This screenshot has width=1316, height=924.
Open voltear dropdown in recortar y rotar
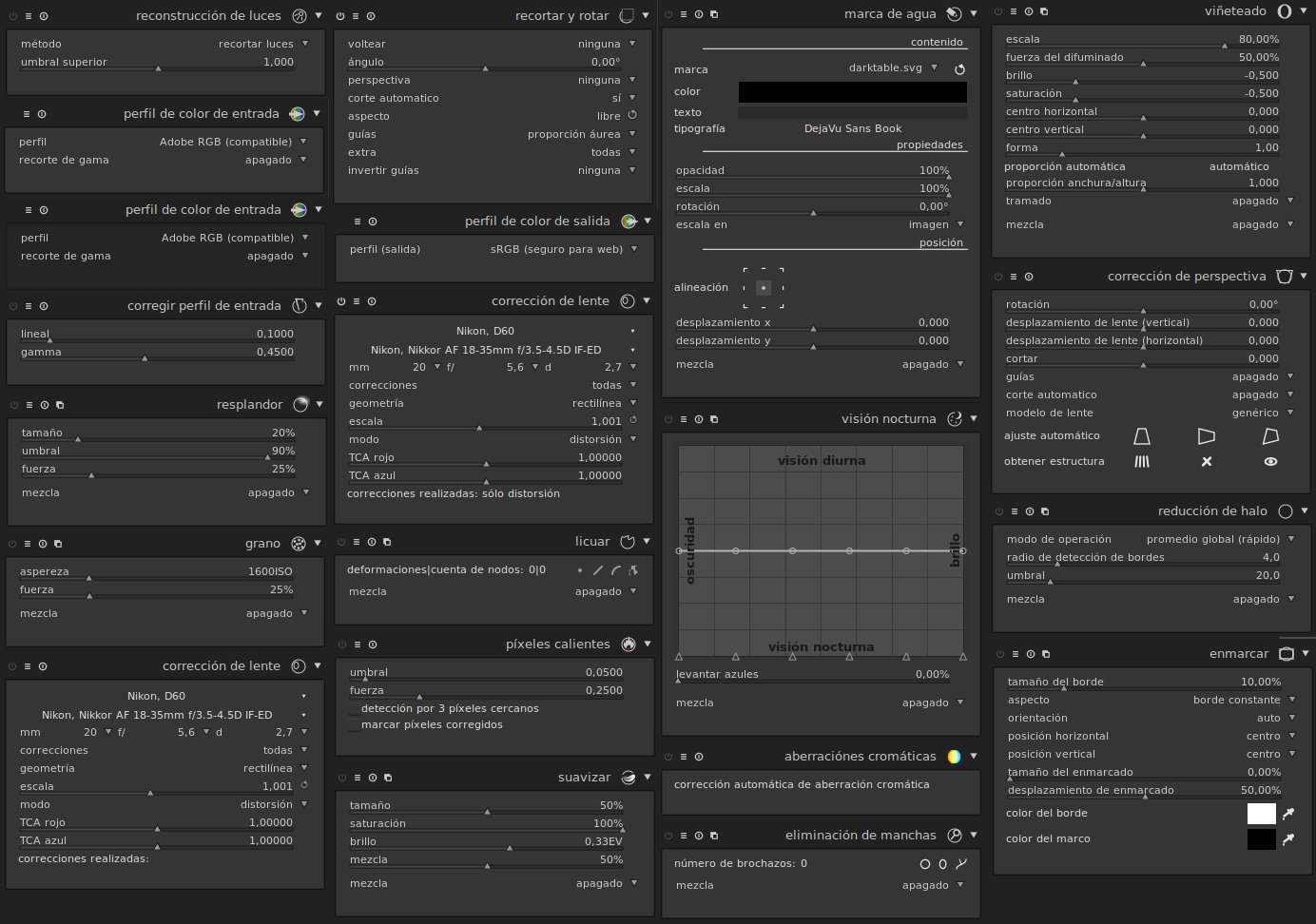click(493, 45)
